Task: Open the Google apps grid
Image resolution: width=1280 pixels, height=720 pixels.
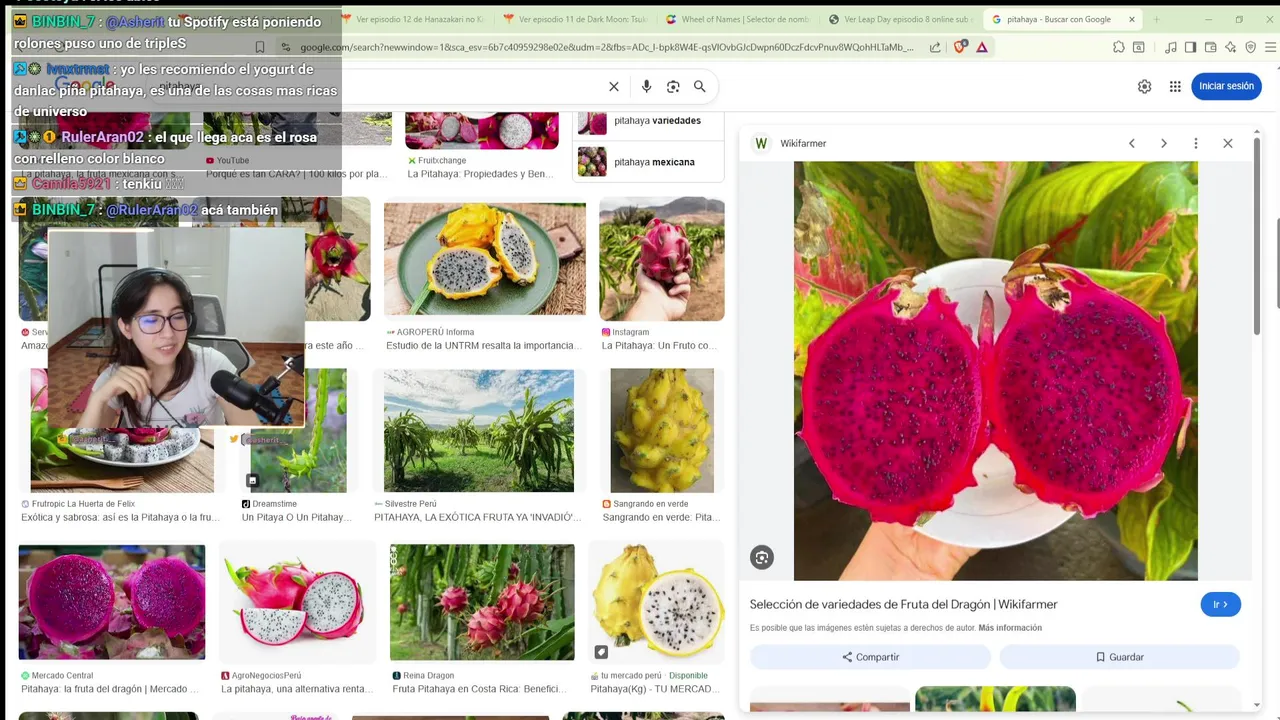Action: coord(1175,87)
